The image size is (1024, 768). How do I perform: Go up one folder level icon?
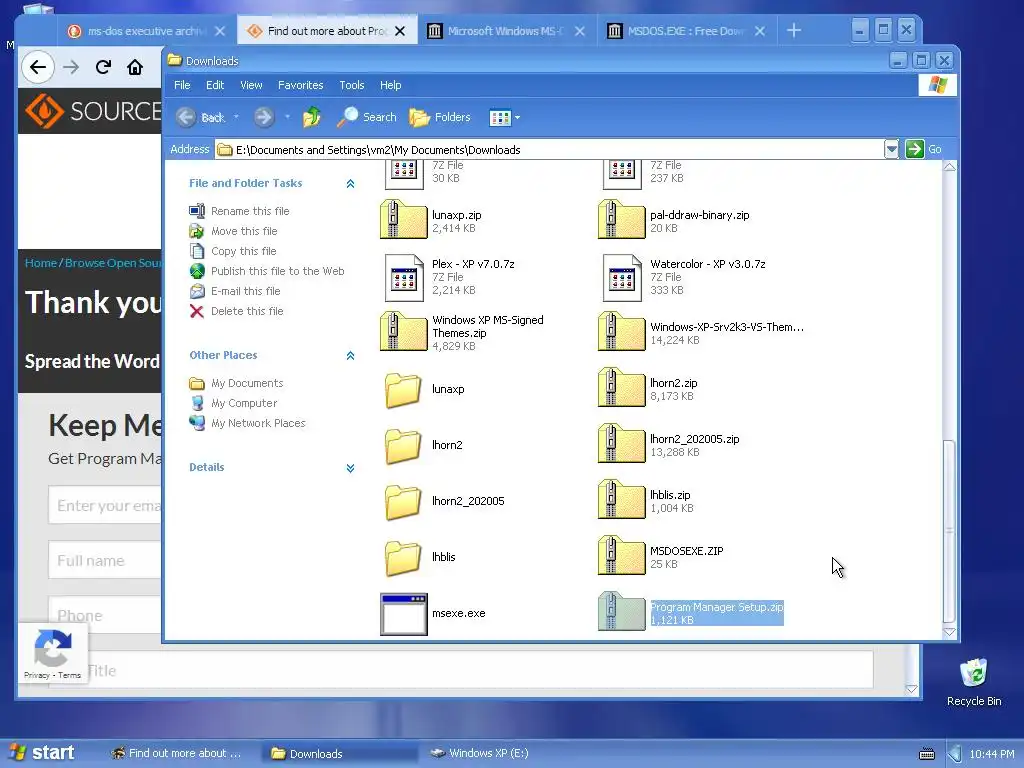point(312,118)
